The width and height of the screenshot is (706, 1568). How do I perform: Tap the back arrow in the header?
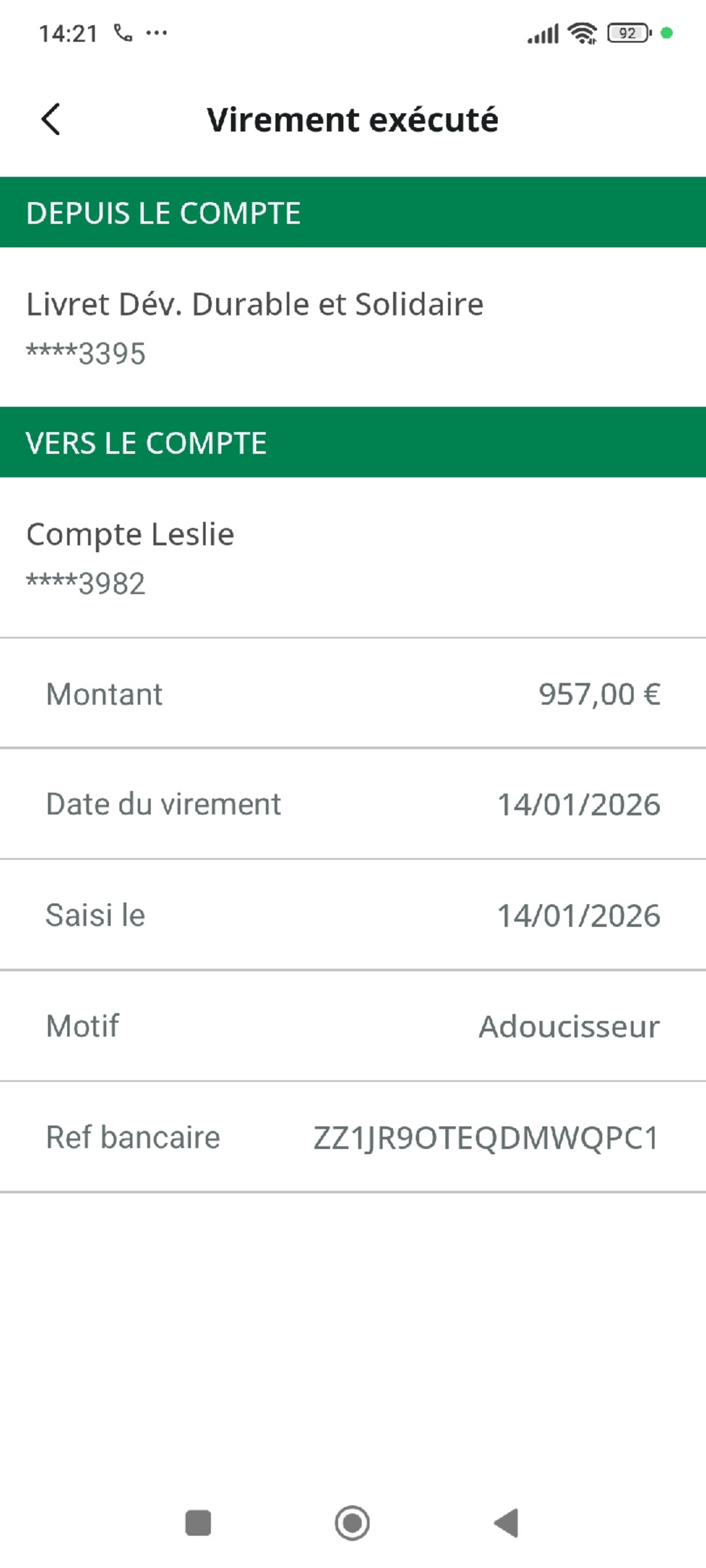pos(51,119)
